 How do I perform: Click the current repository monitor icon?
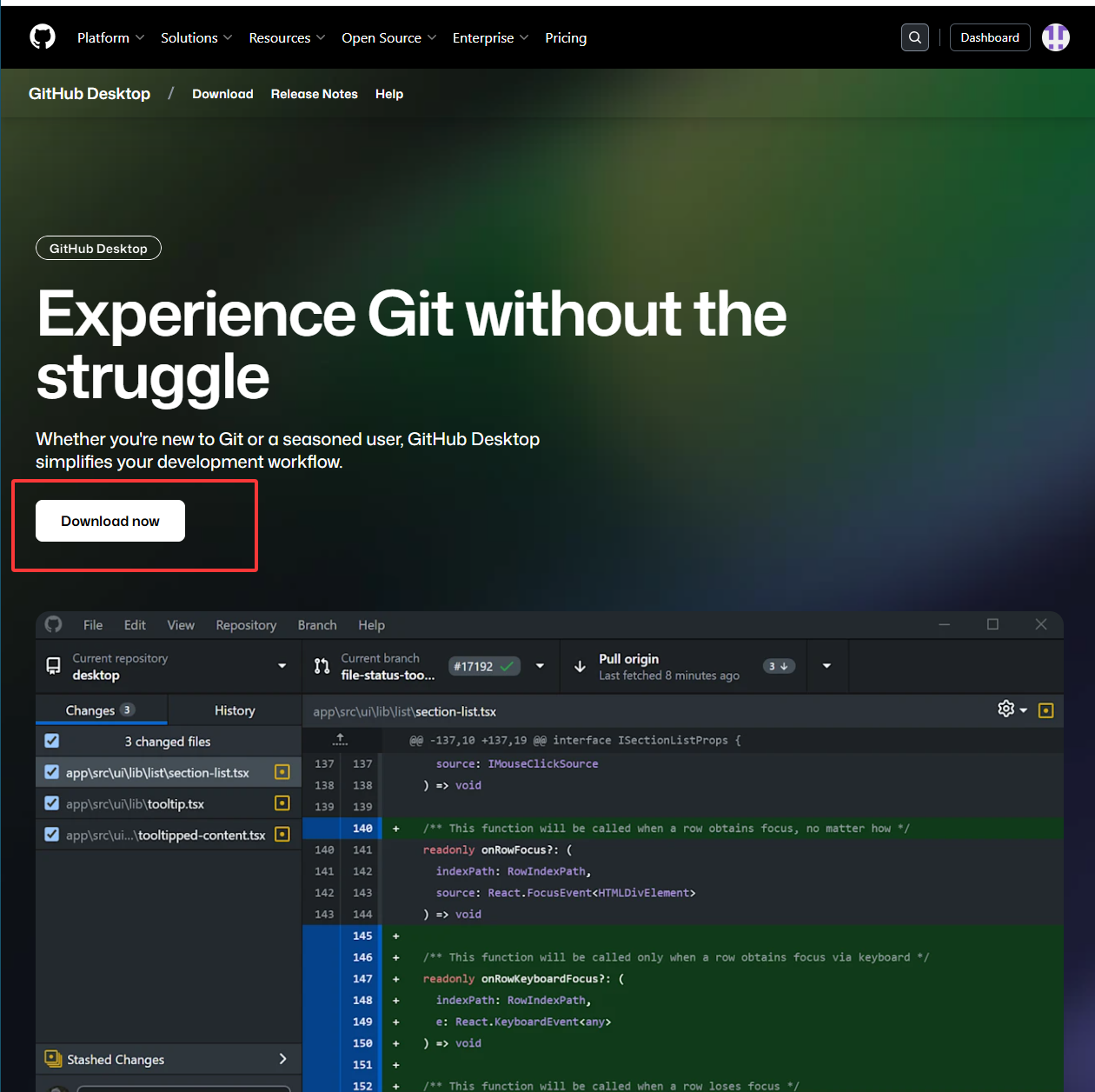(53, 667)
